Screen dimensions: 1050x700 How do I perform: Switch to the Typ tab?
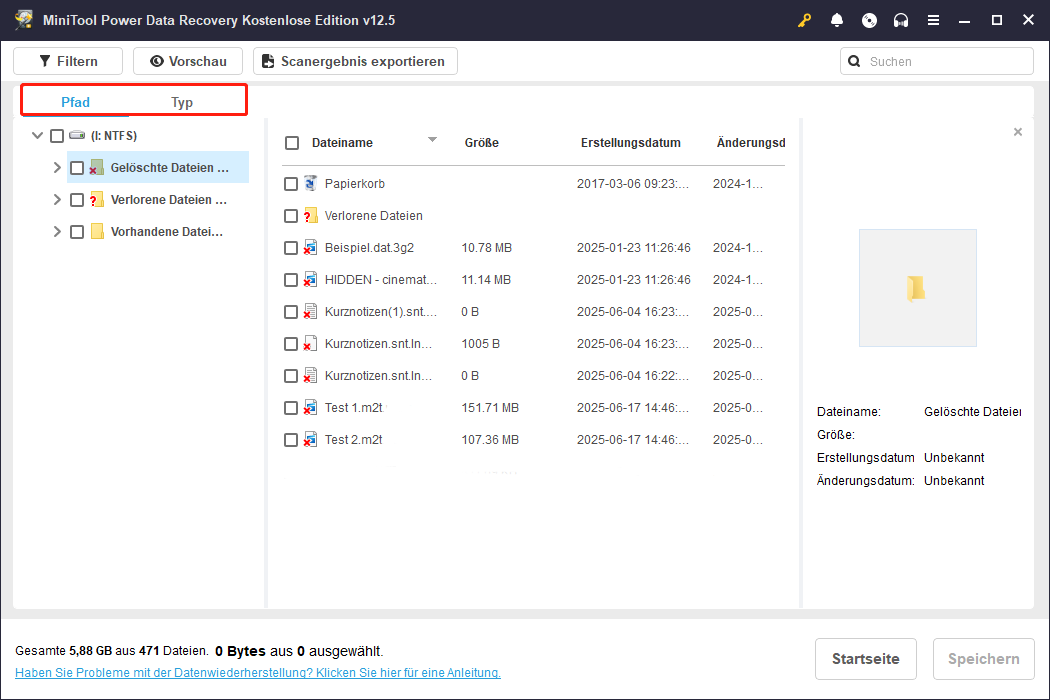[x=181, y=102]
